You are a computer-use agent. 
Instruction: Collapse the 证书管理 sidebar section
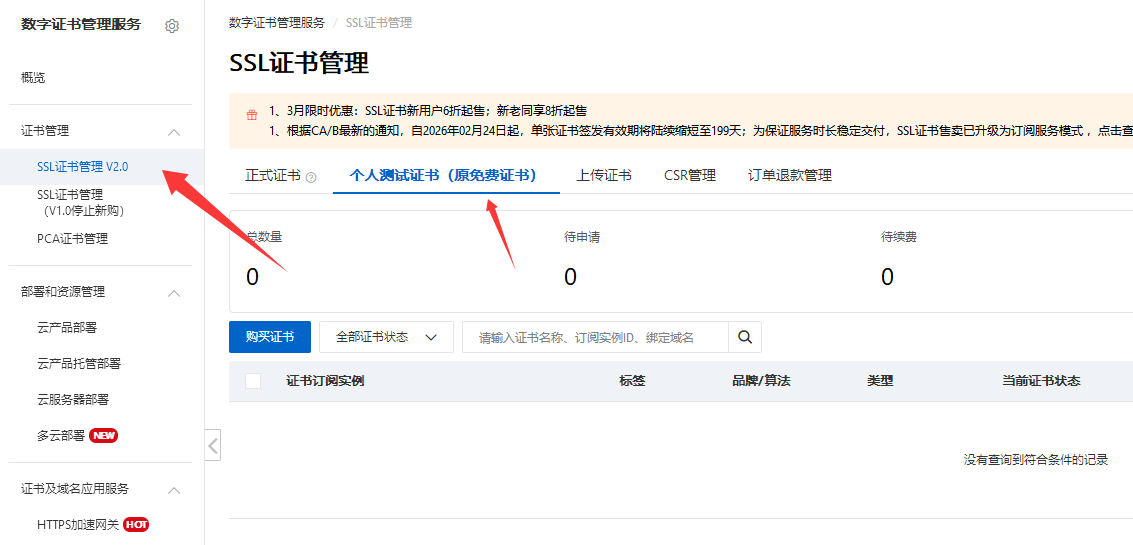174,132
